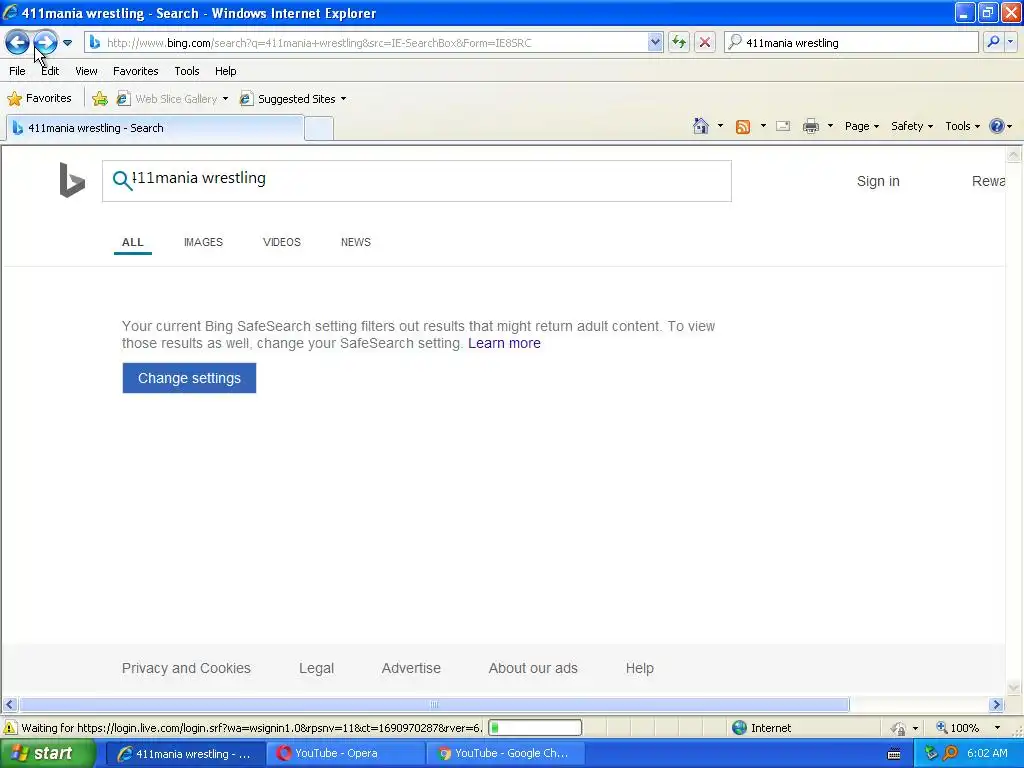This screenshot has height=768, width=1024.
Task: Click the horizontal scrollbar right arrow
Action: coord(996,705)
